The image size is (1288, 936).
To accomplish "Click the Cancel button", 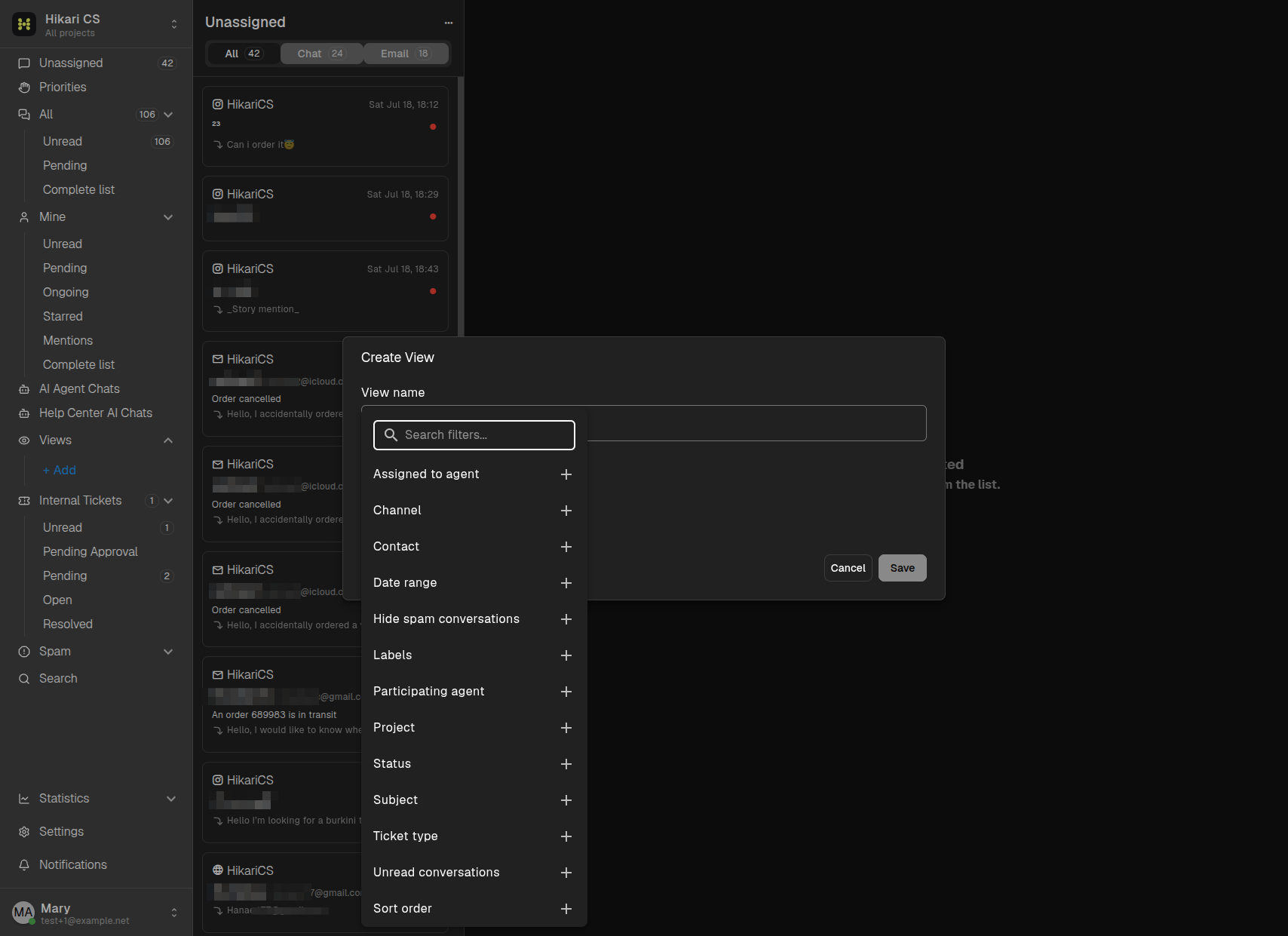I will [848, 568].
